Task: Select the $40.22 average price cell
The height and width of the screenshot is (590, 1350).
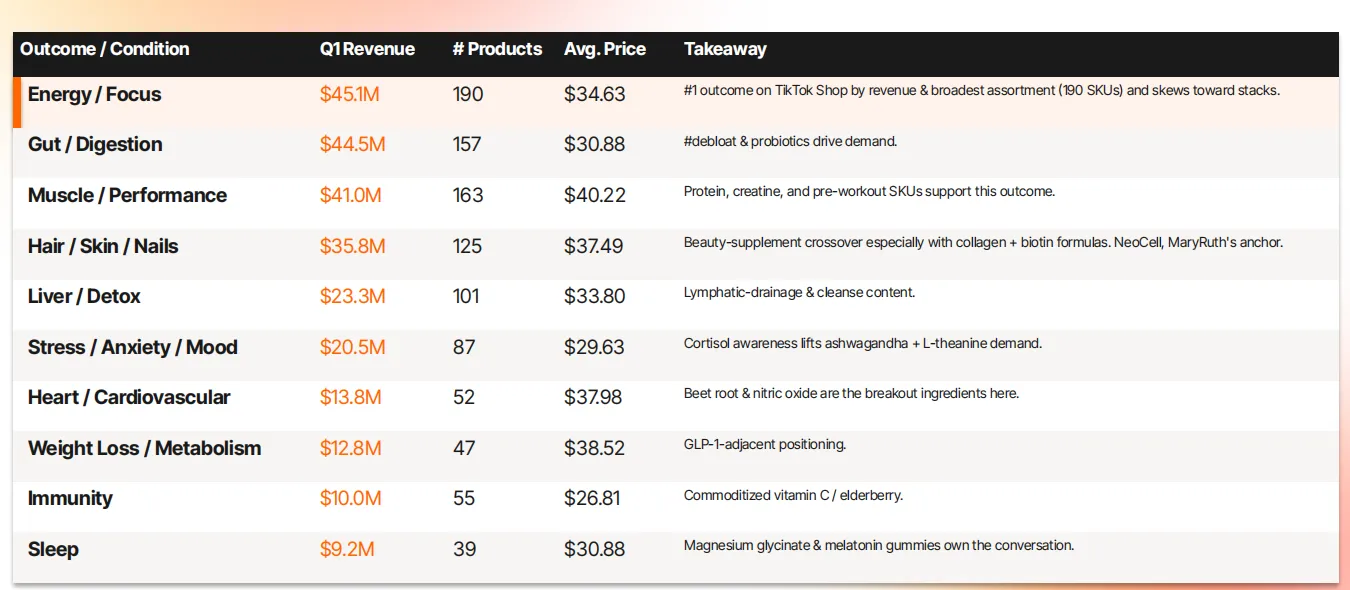Action: [x=595, y=195]
